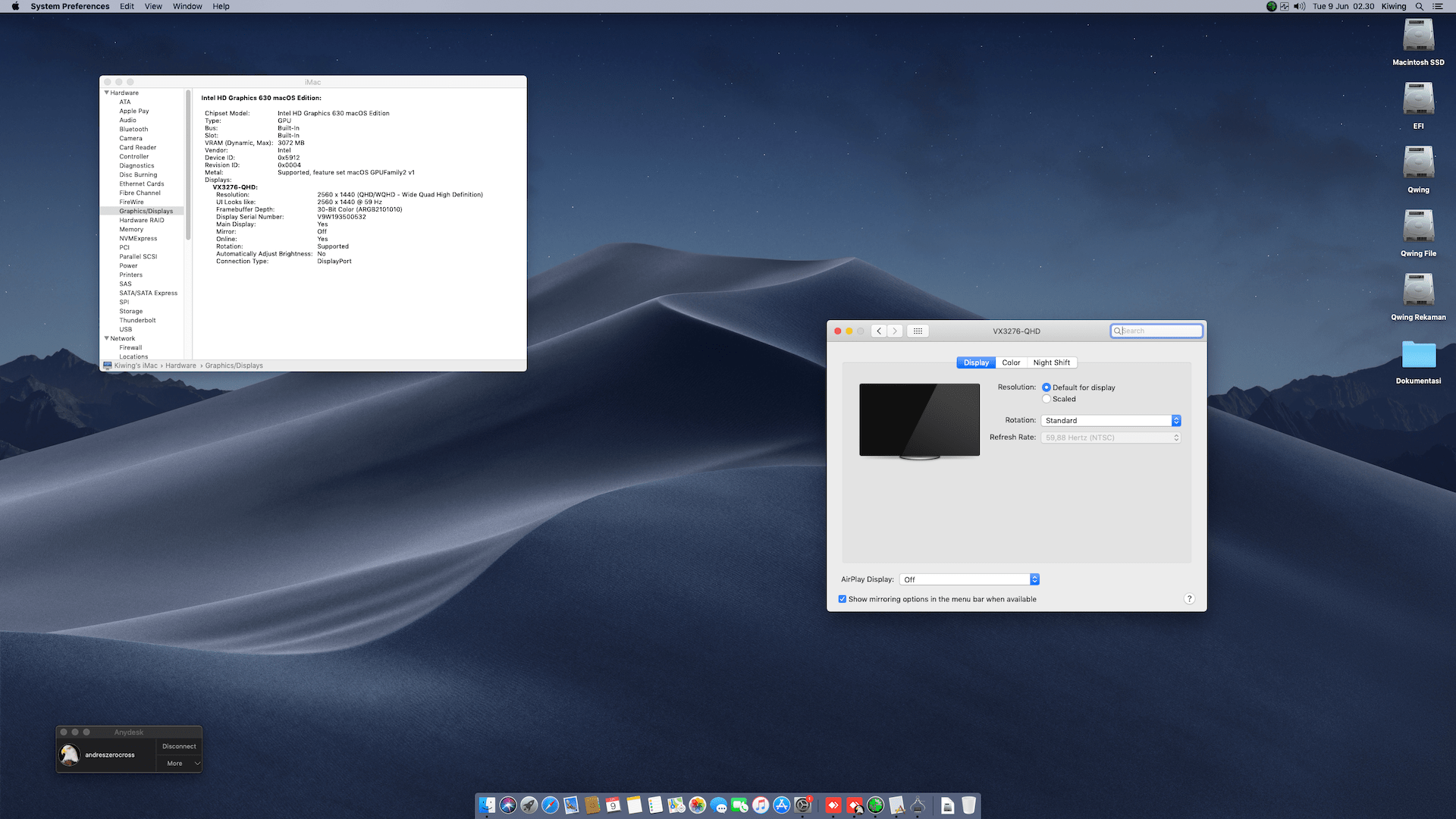
Task: Open the Help menu
Action: (x=221, y=6)
